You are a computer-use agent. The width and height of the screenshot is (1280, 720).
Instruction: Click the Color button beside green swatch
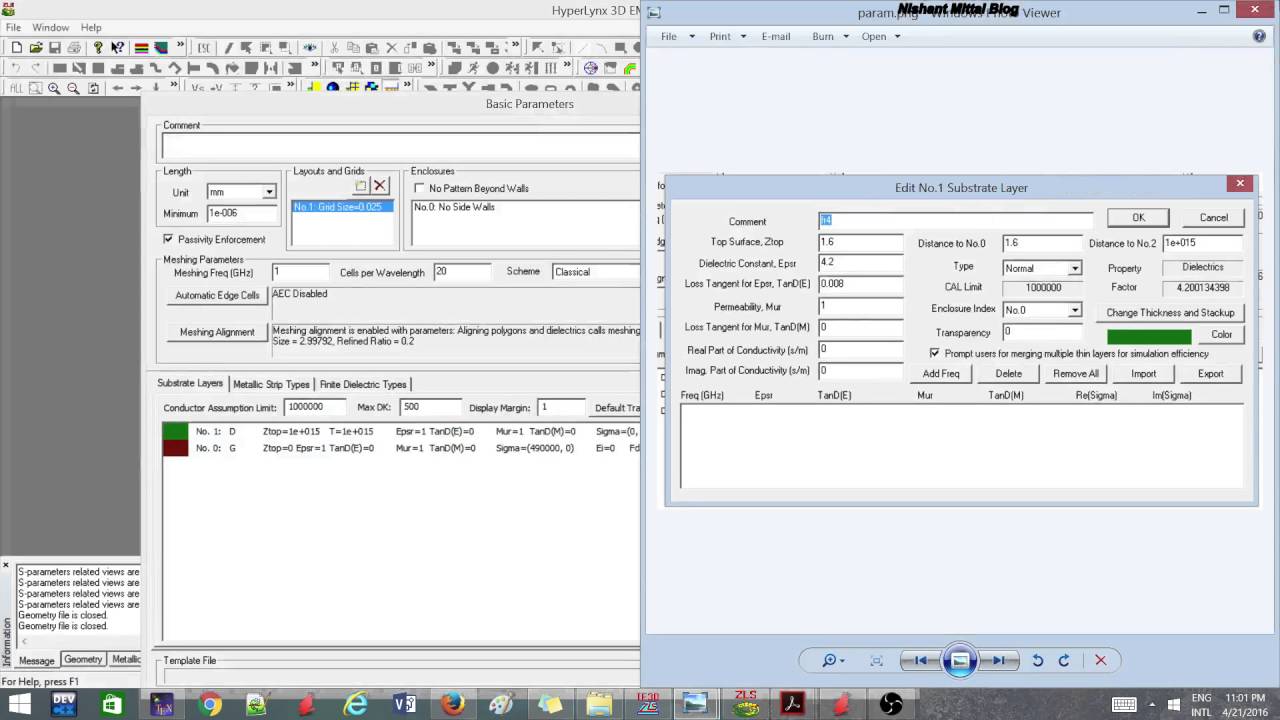tap(1221, 334)
